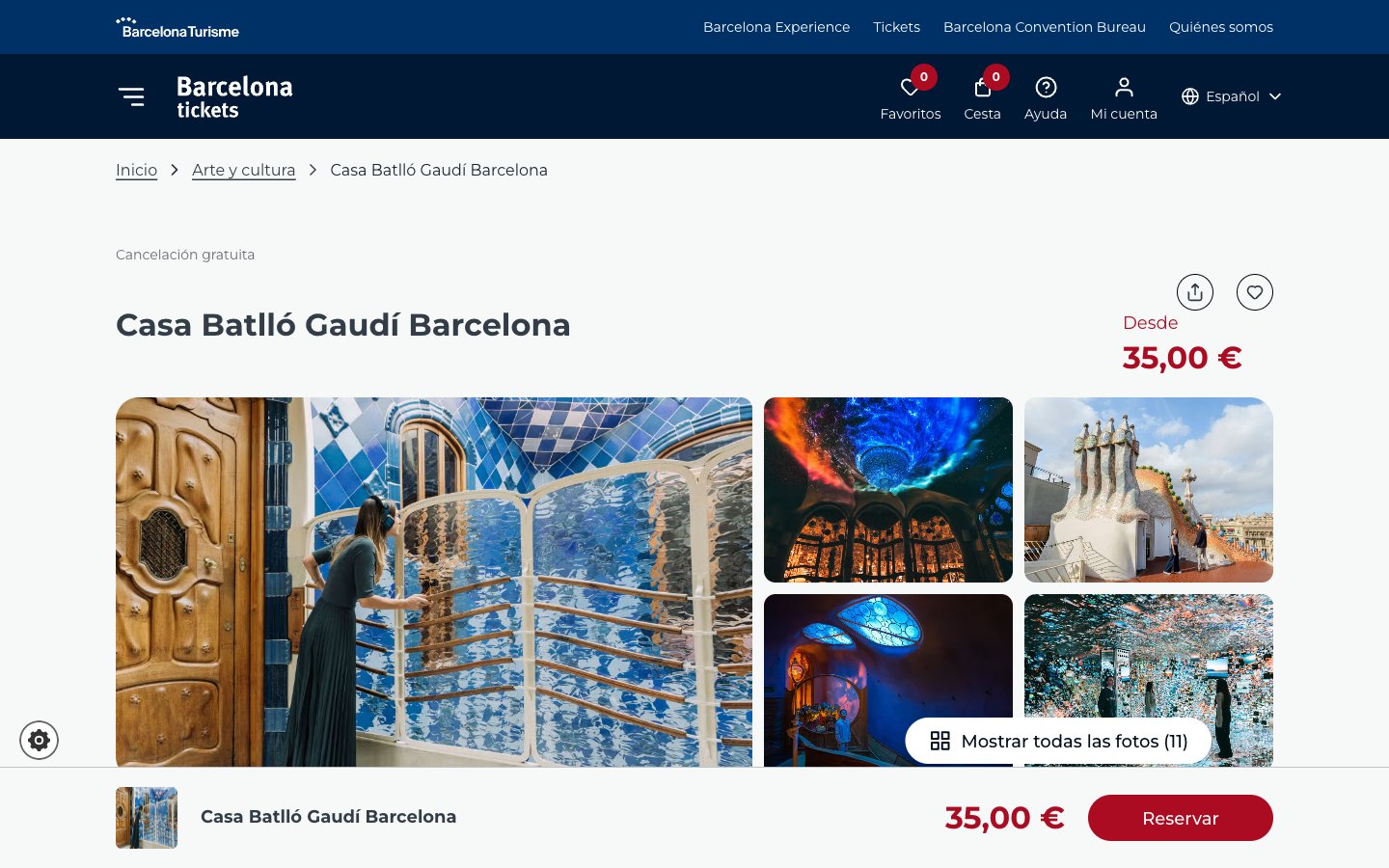
Task: Click the red Reservar button
Action: (x=1181, y=818)
